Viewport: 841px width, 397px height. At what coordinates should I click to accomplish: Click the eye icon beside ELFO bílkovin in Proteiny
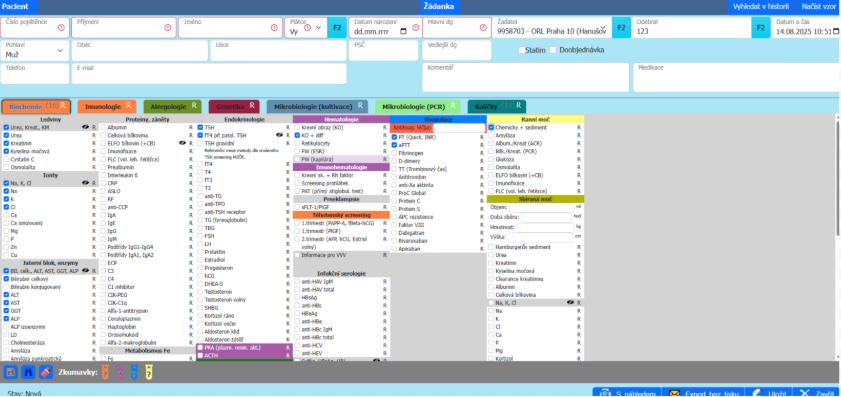point(182,143)
